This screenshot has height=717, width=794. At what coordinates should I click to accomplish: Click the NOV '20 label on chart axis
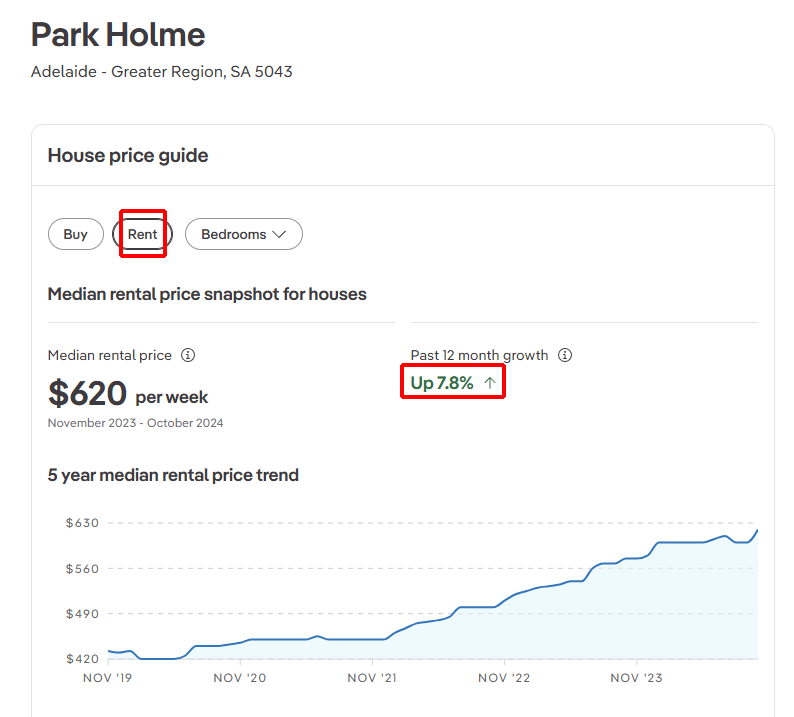pos(240,678)
